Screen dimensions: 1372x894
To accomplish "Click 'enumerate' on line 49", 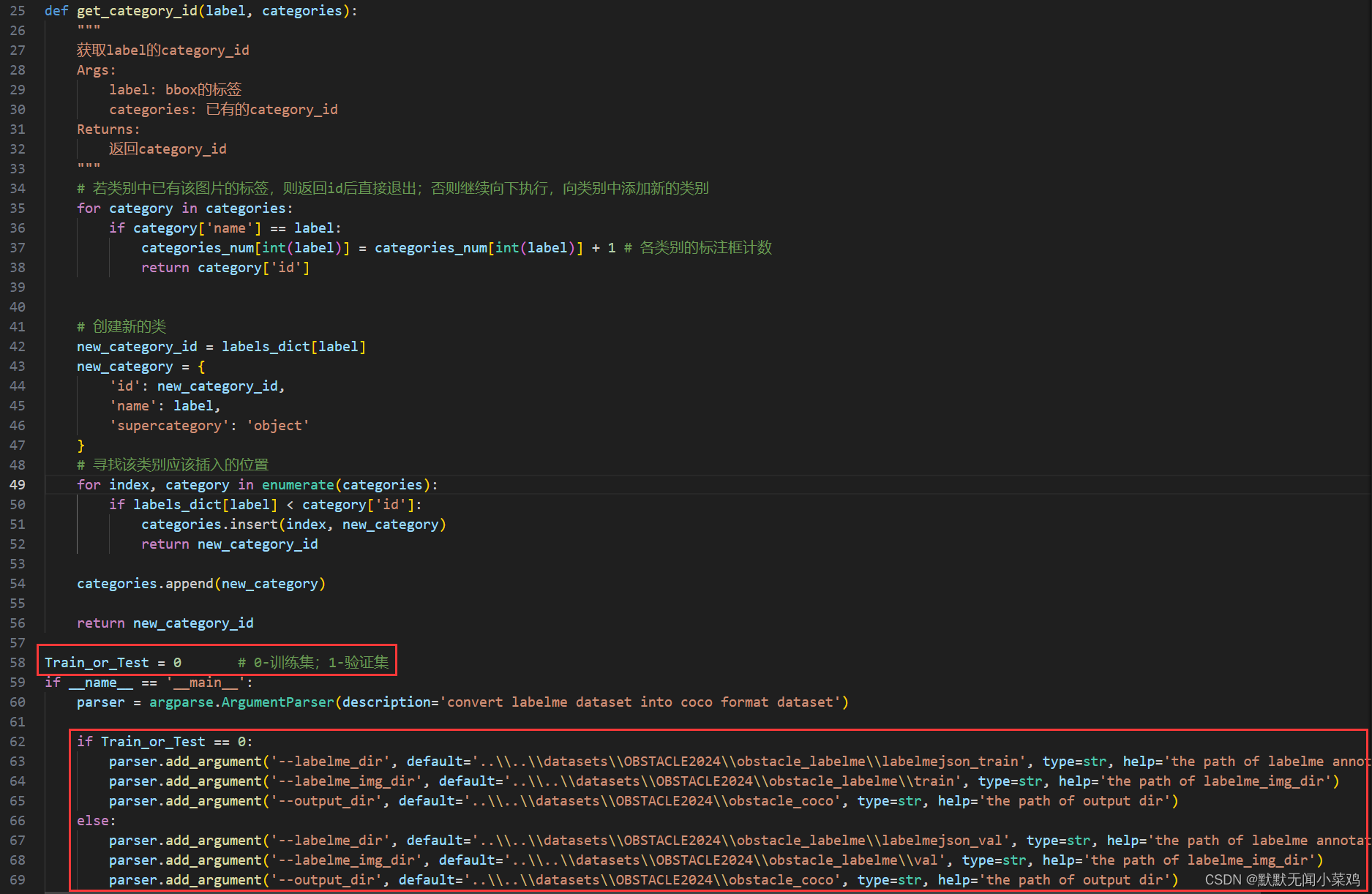I will 298,485.
